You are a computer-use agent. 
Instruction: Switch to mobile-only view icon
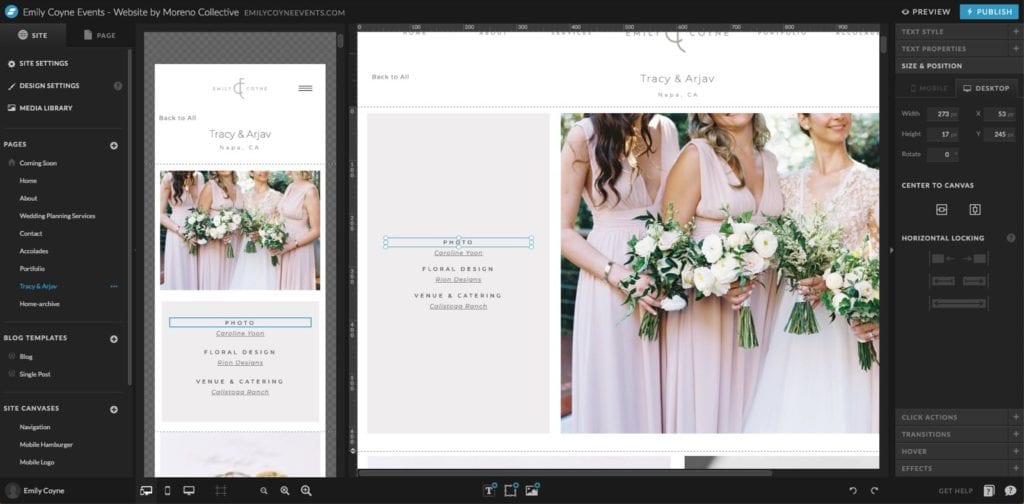[x=167, y=491]
